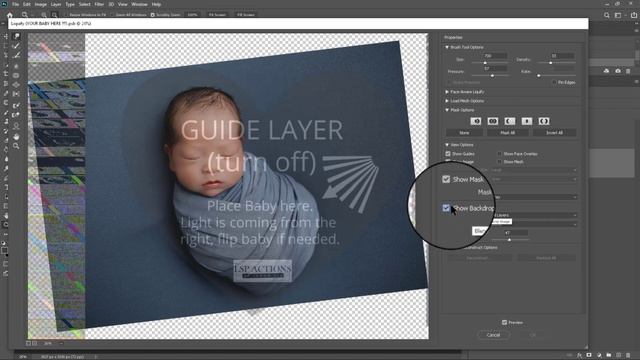The width and height of the screenshot is (640, 360).
Task: Select the Twirl Clockwise tool
Action: 16,66
